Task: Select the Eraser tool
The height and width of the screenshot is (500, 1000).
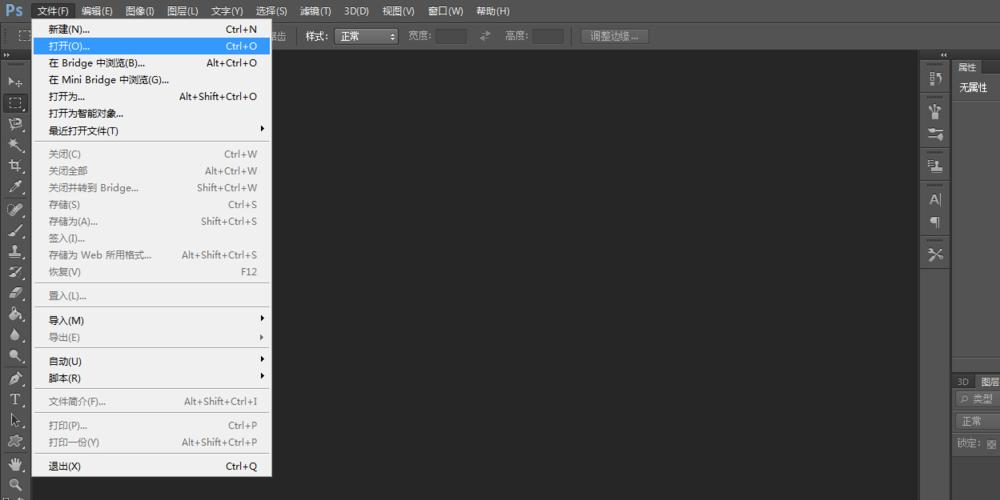Action: (x=15, y=293)
